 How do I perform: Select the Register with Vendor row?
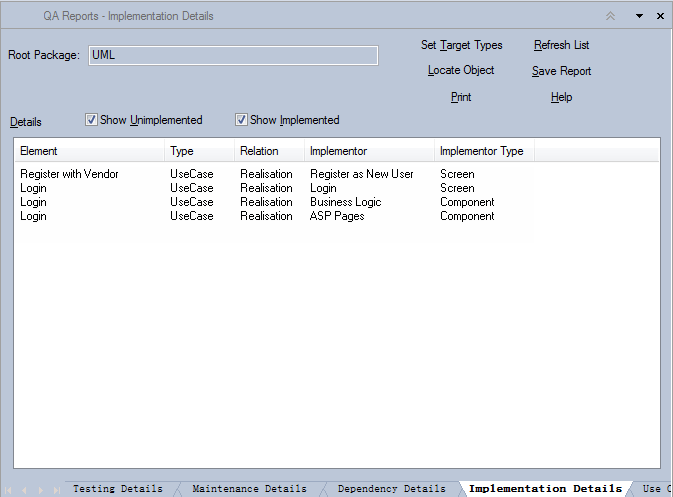pos(69,174)
